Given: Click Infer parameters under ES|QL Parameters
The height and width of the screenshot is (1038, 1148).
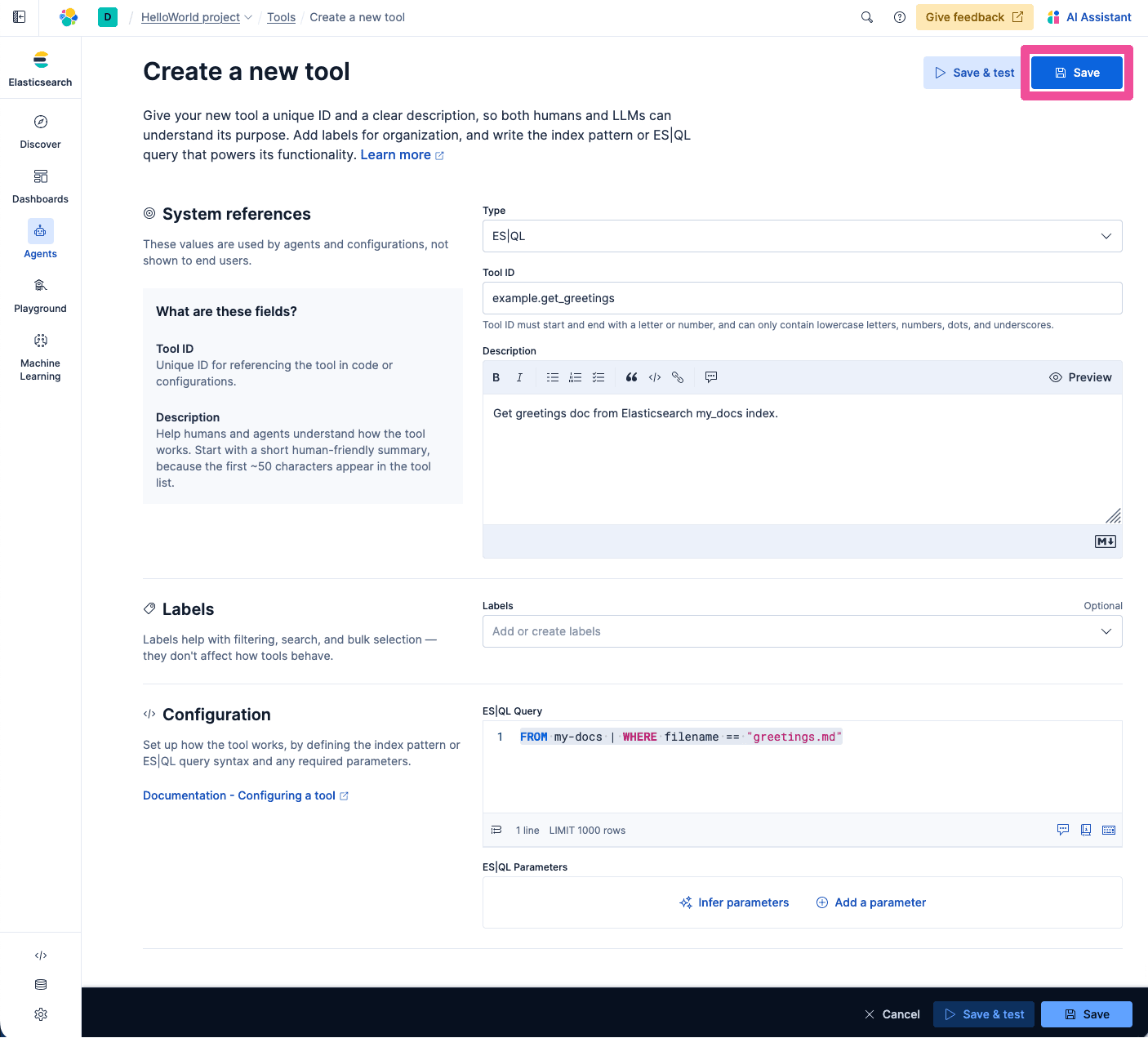Looking at the screenshot, I should point(734,902).
